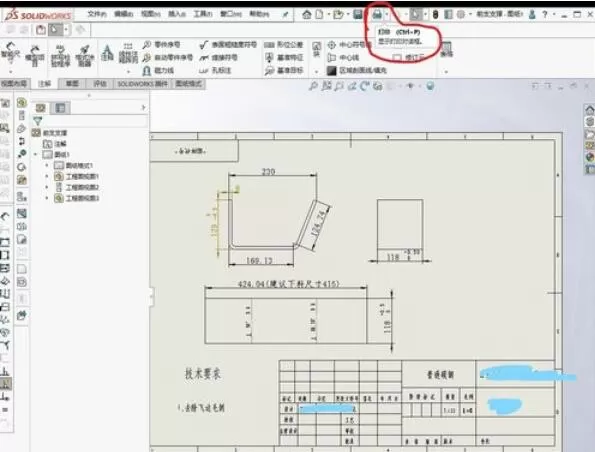This screenshot has height=452, width=595.
Task: Click the Save floppy disk icon
Action: (357, 14)
